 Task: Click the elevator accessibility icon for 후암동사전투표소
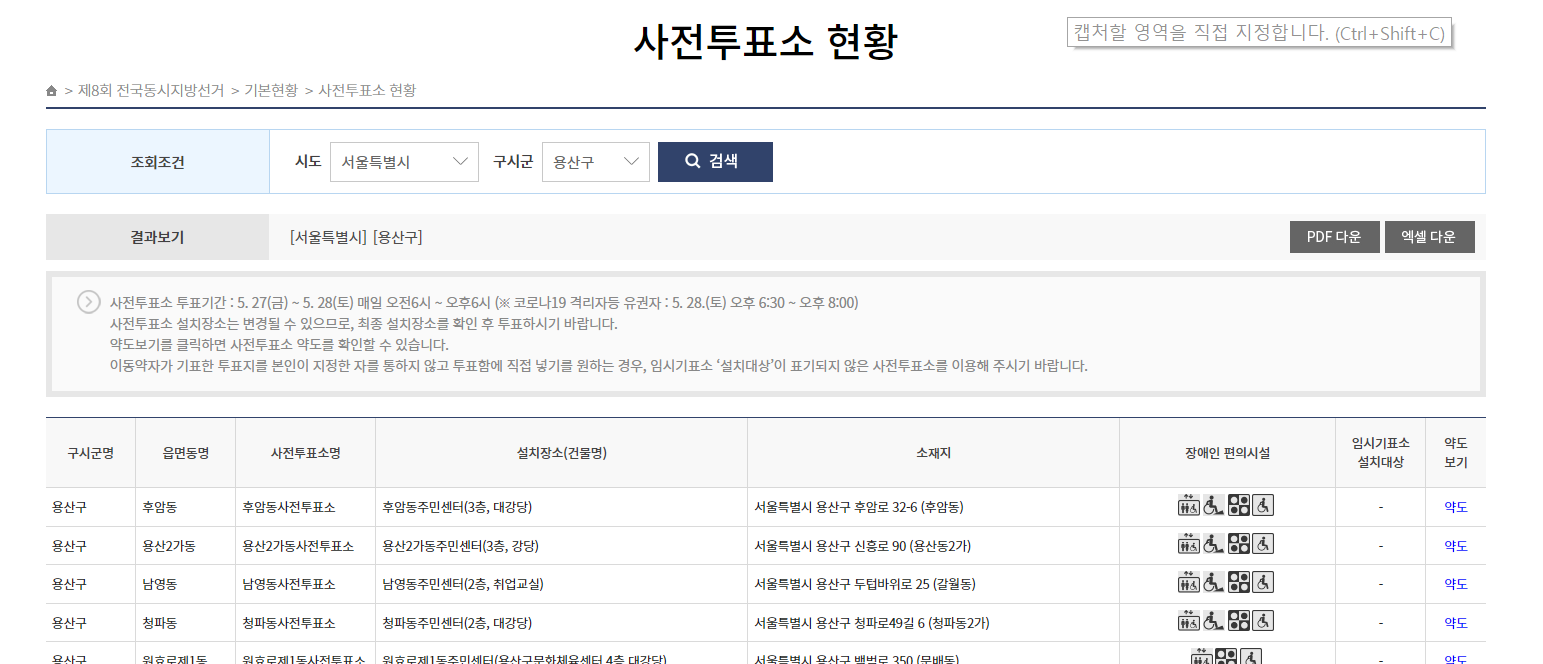coord(1187,505)
